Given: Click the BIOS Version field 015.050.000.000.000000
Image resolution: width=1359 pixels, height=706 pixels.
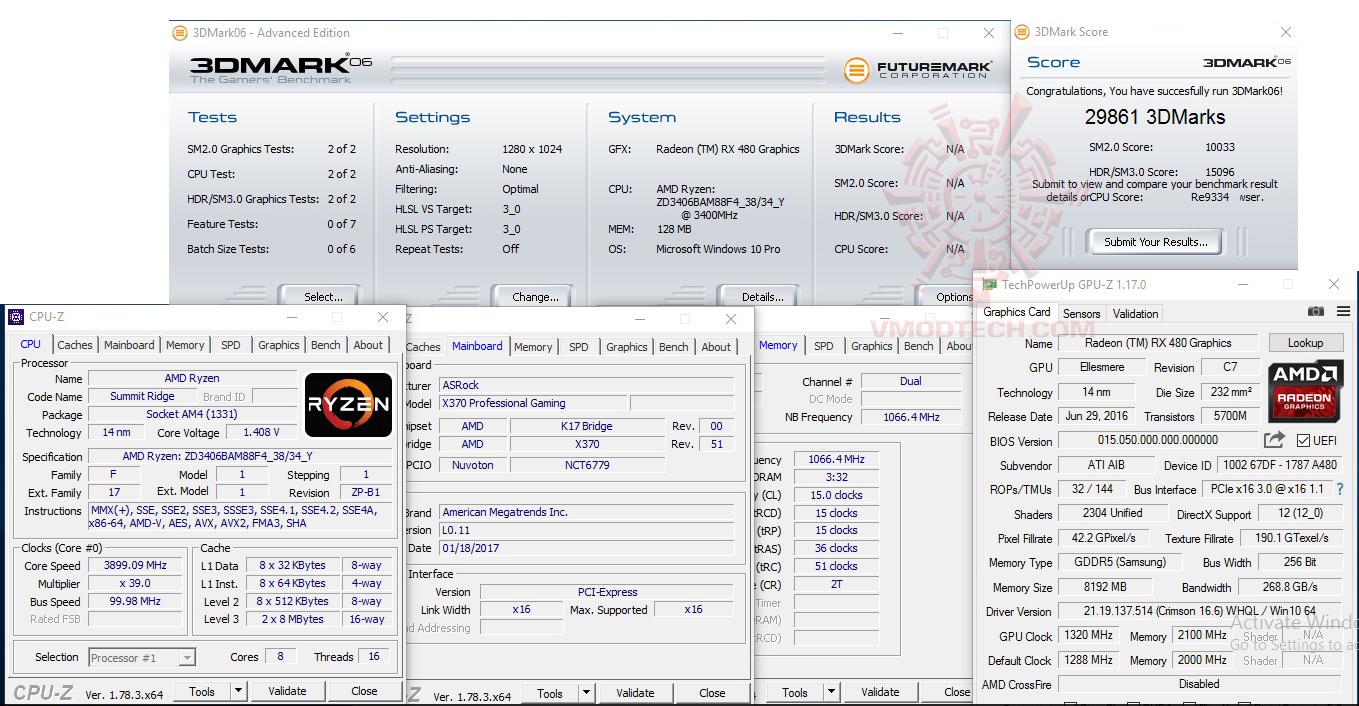Looking at the screenshot, I should 1158,441.
